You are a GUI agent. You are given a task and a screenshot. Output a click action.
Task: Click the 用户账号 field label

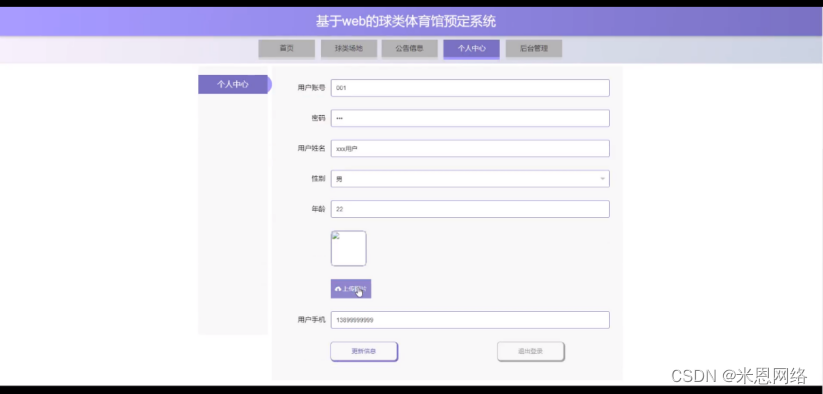[311, 88]
